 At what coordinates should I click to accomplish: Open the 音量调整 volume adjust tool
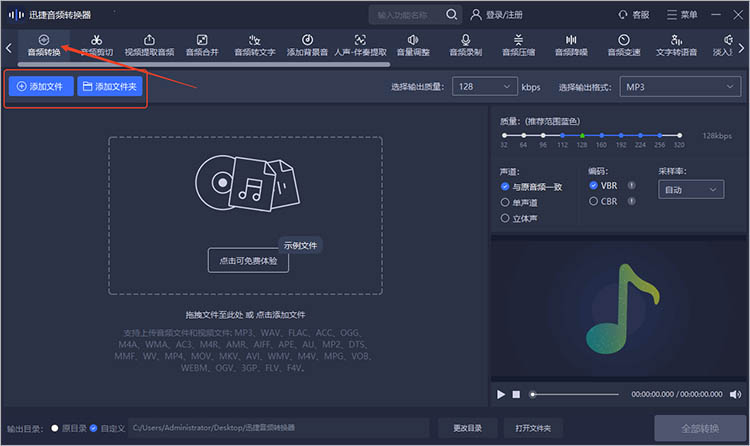[x=413, y=45]
